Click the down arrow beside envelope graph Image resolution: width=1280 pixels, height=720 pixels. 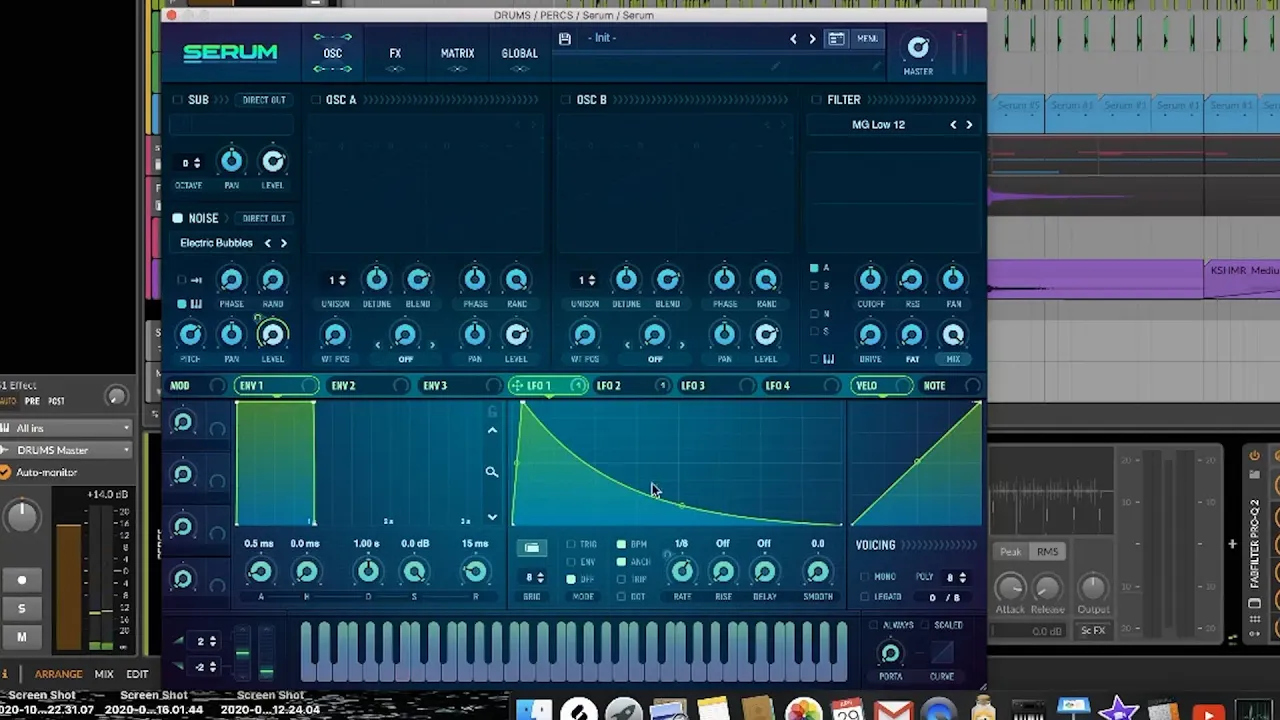click(x=492, y=517)
